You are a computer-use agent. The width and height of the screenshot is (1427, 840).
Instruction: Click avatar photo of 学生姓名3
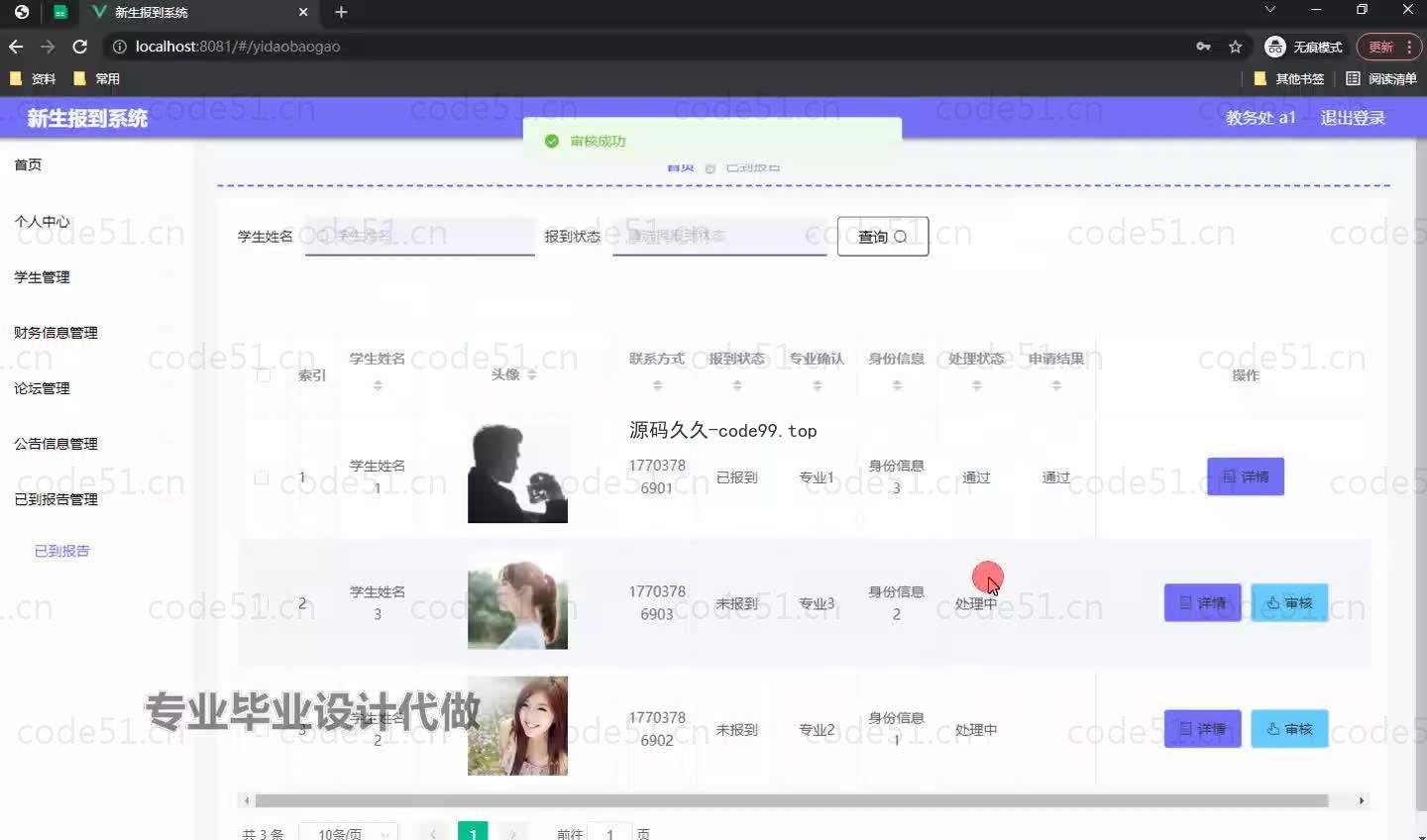517,600
